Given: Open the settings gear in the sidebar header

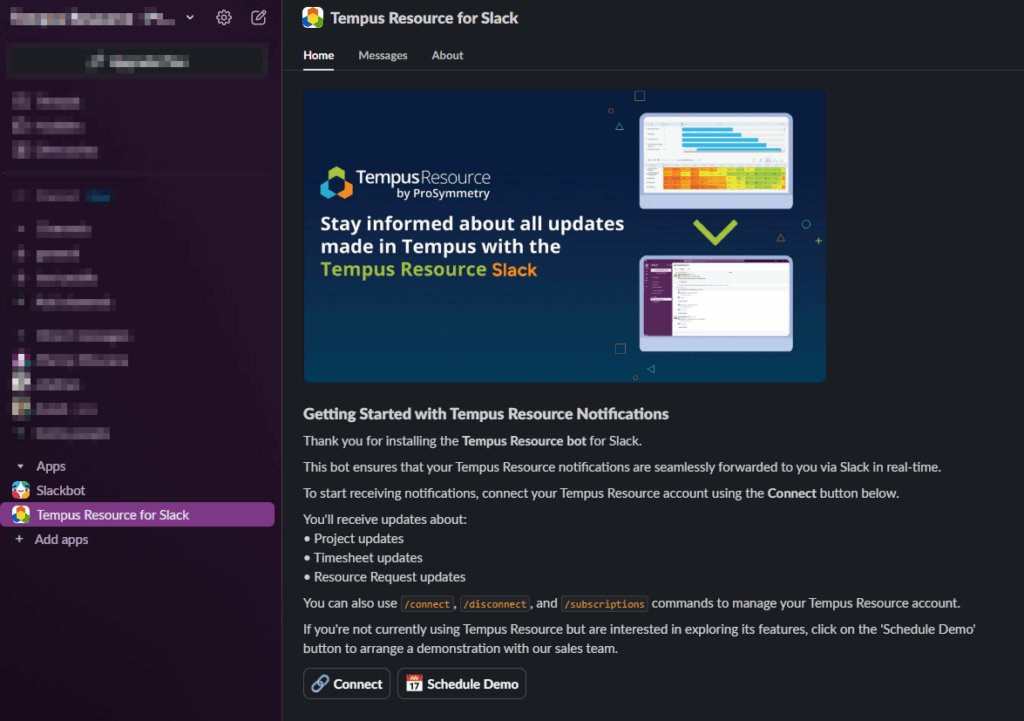Looking at the screenshot, I should pyautogui.click(x=224, y=17).
